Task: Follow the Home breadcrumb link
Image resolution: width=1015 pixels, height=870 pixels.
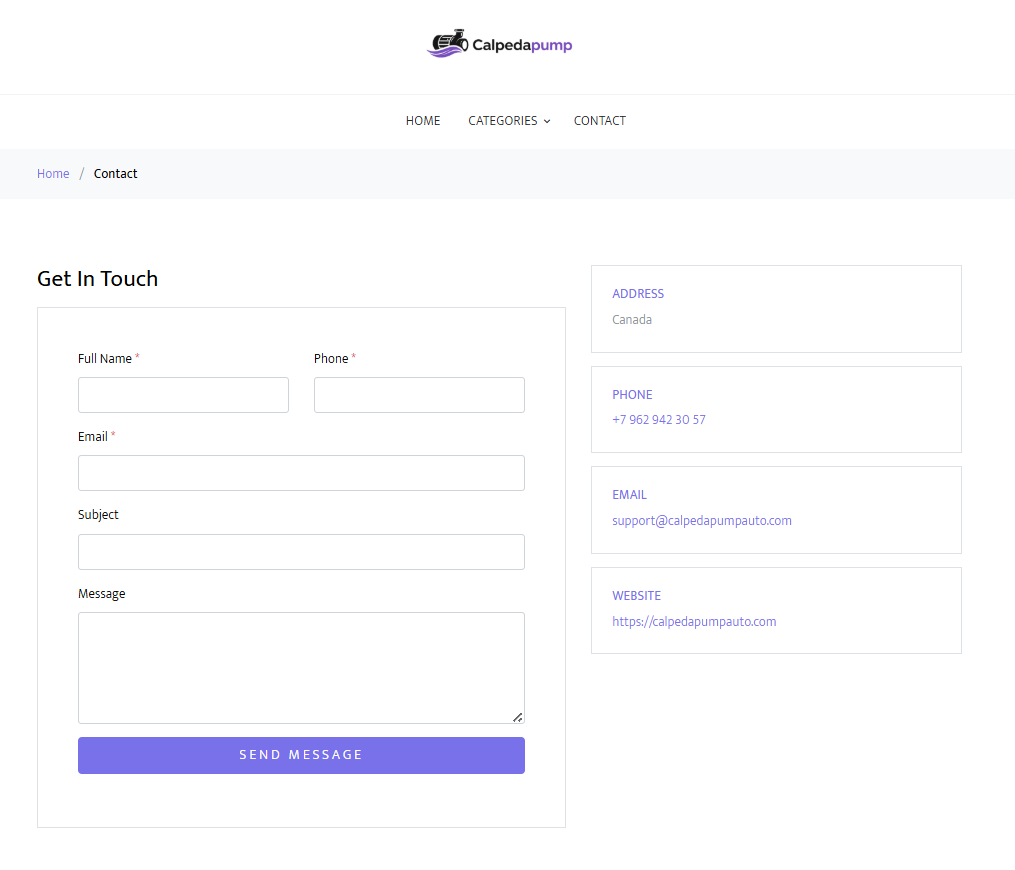Action: [x=53, y=173]
